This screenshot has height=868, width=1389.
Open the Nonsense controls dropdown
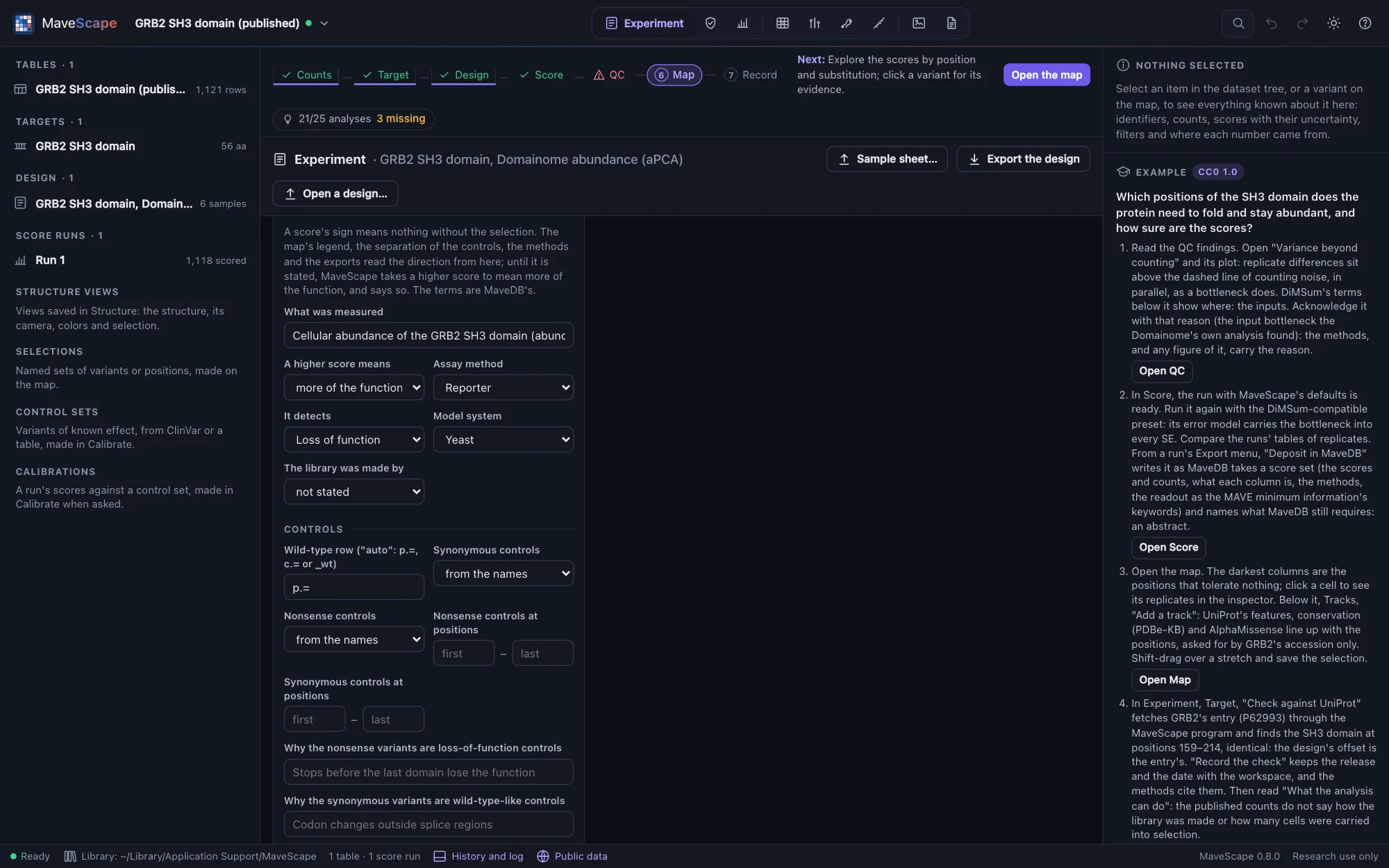[x=354, y=640]
